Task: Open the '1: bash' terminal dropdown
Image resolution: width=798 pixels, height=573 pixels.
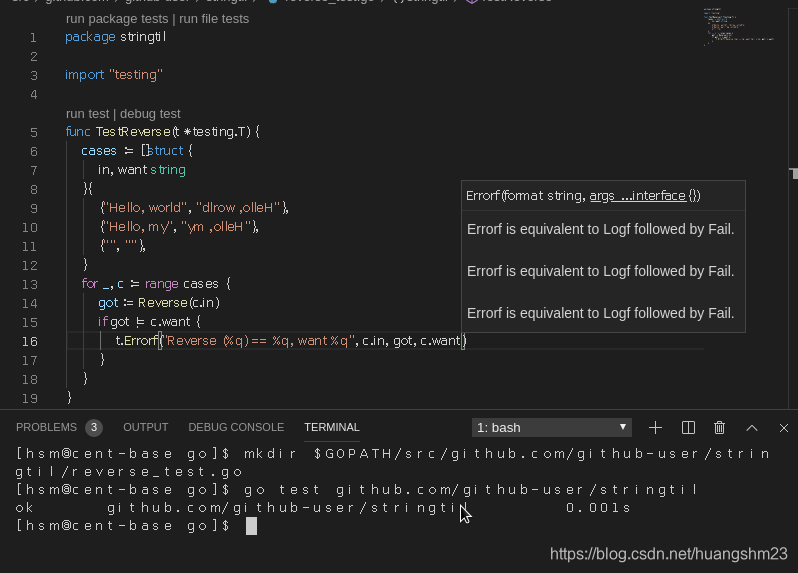Action: pos(552,427)
